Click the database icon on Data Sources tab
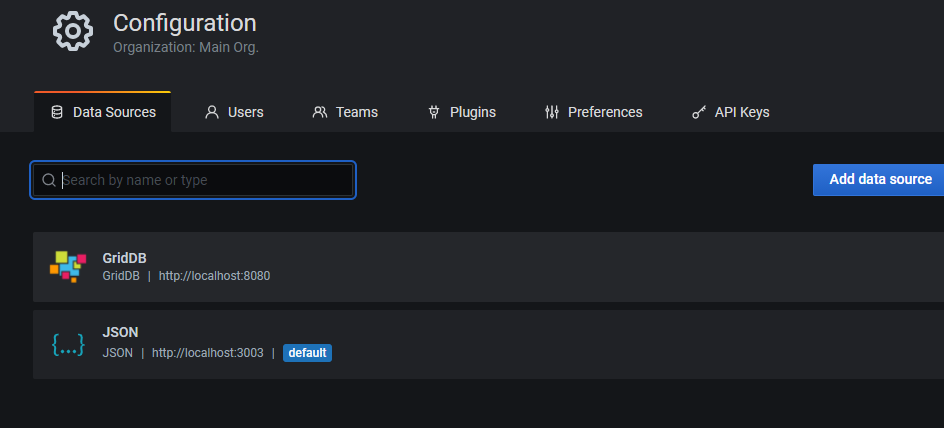This screenshot has width=944, height=428. (57, 112)
